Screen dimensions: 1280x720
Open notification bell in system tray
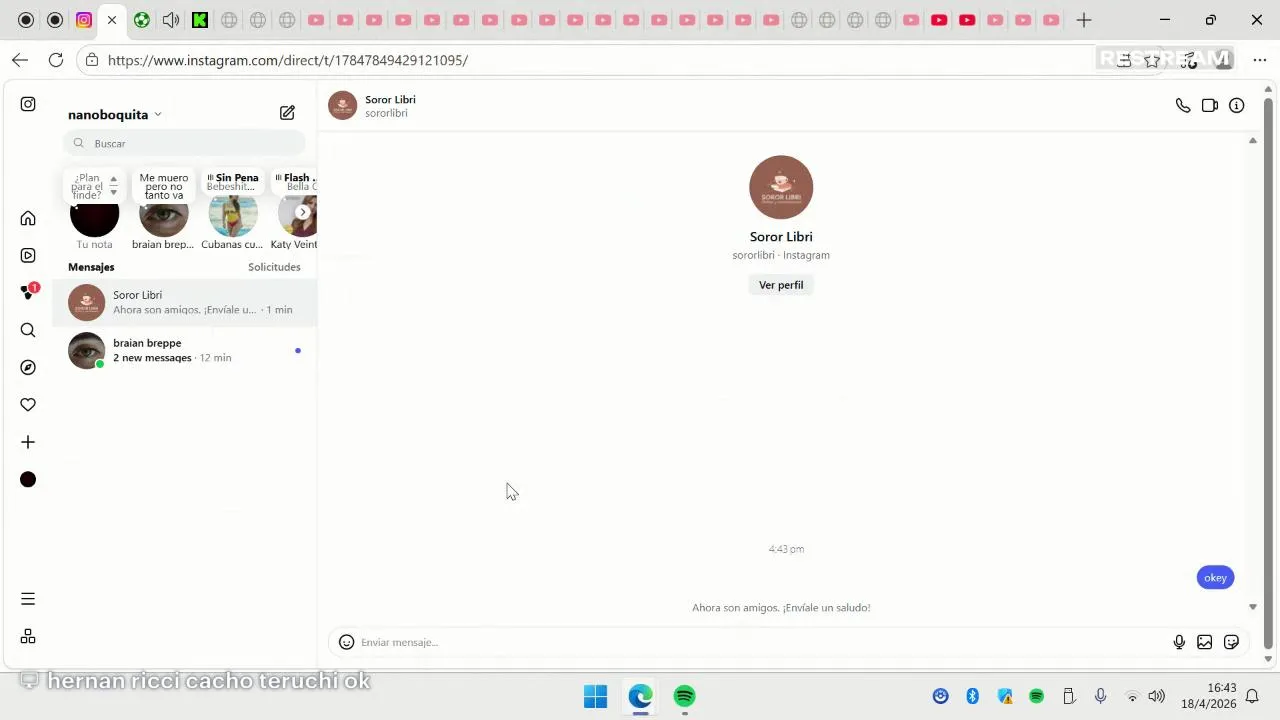click(1252, 696)
